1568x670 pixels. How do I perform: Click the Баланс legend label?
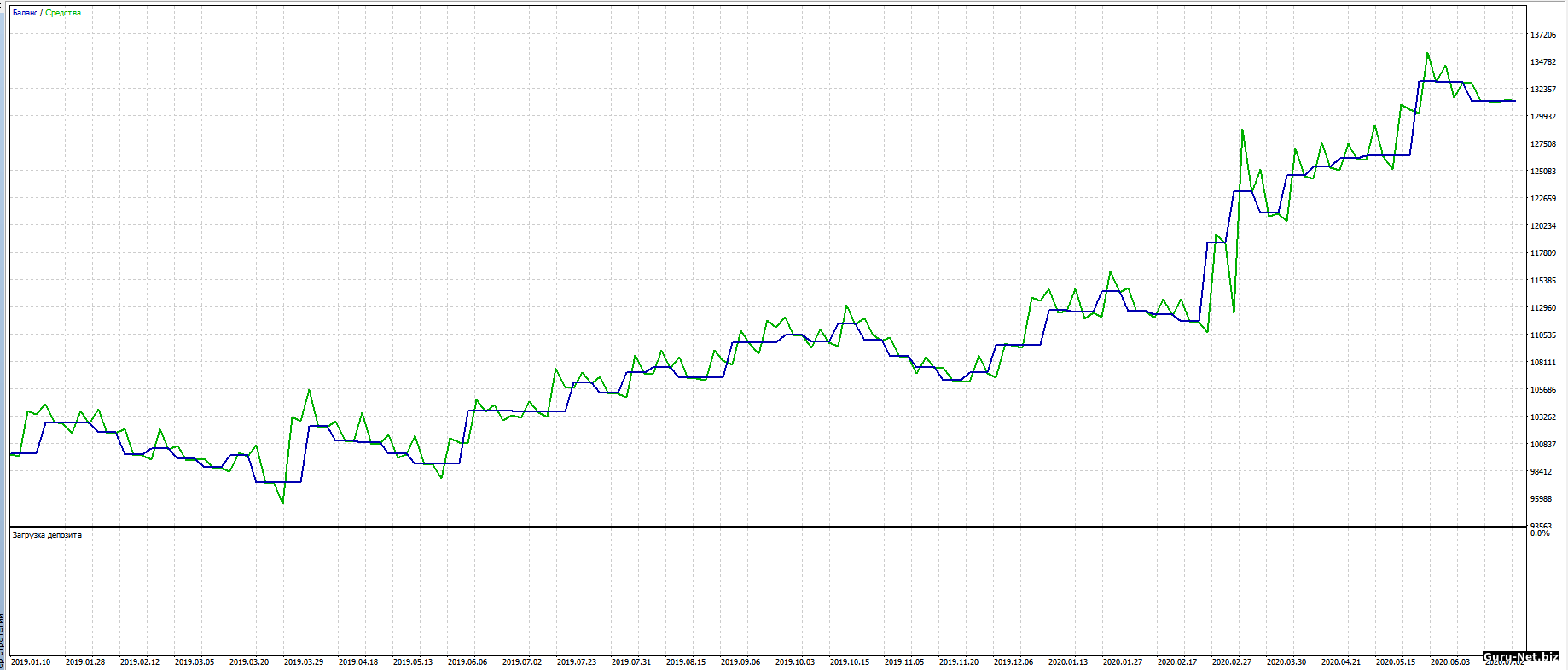(25, 13)
